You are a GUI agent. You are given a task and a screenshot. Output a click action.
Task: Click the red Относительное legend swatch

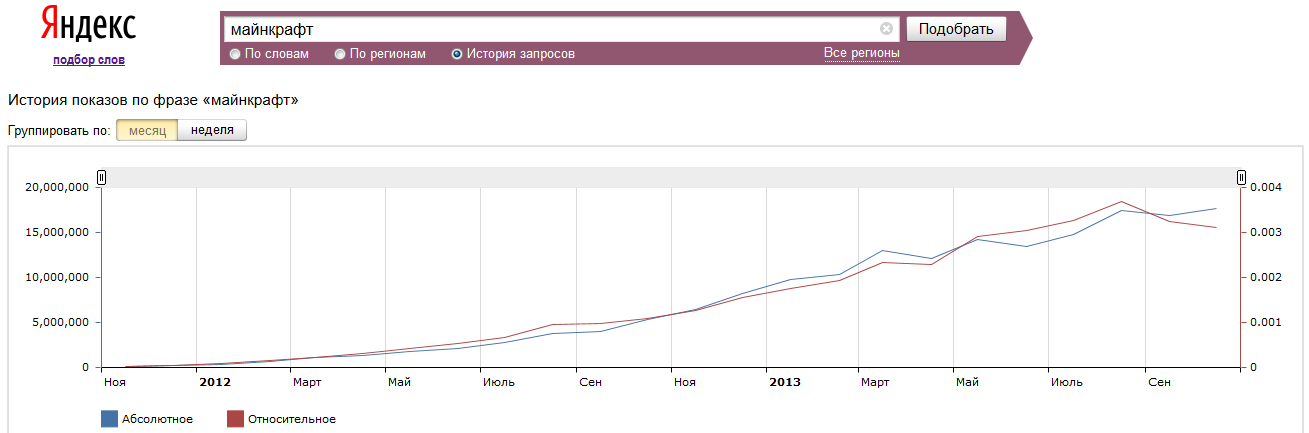tap(235, 419)
